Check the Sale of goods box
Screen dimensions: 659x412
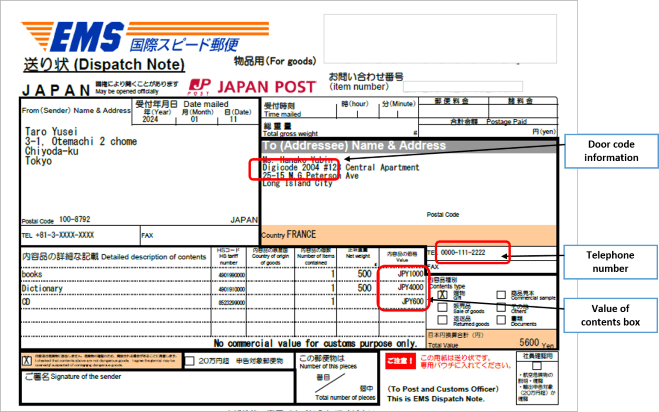442,308
